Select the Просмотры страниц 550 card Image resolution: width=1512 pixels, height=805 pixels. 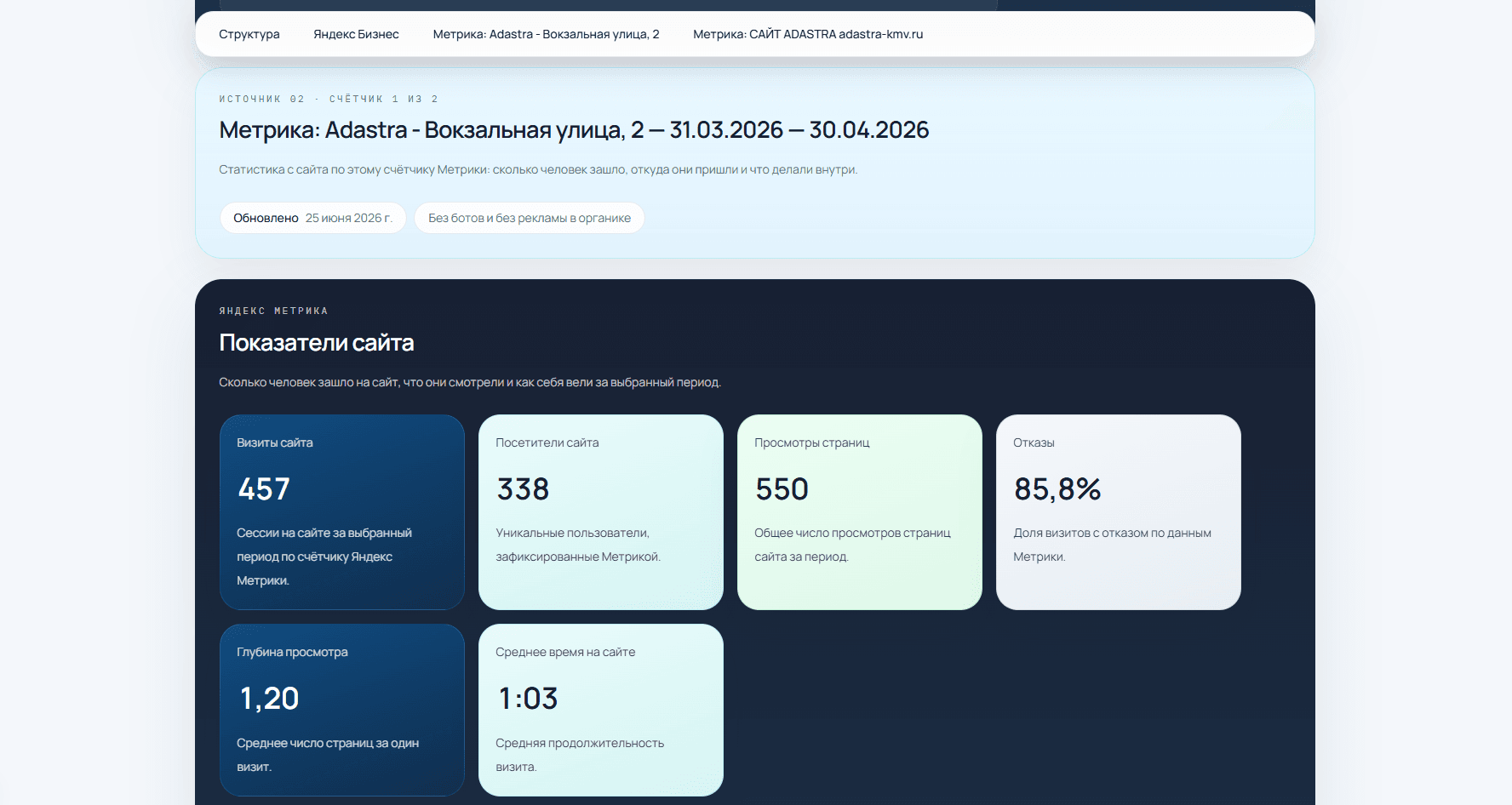pyautogui.click(x=860, y=512)
